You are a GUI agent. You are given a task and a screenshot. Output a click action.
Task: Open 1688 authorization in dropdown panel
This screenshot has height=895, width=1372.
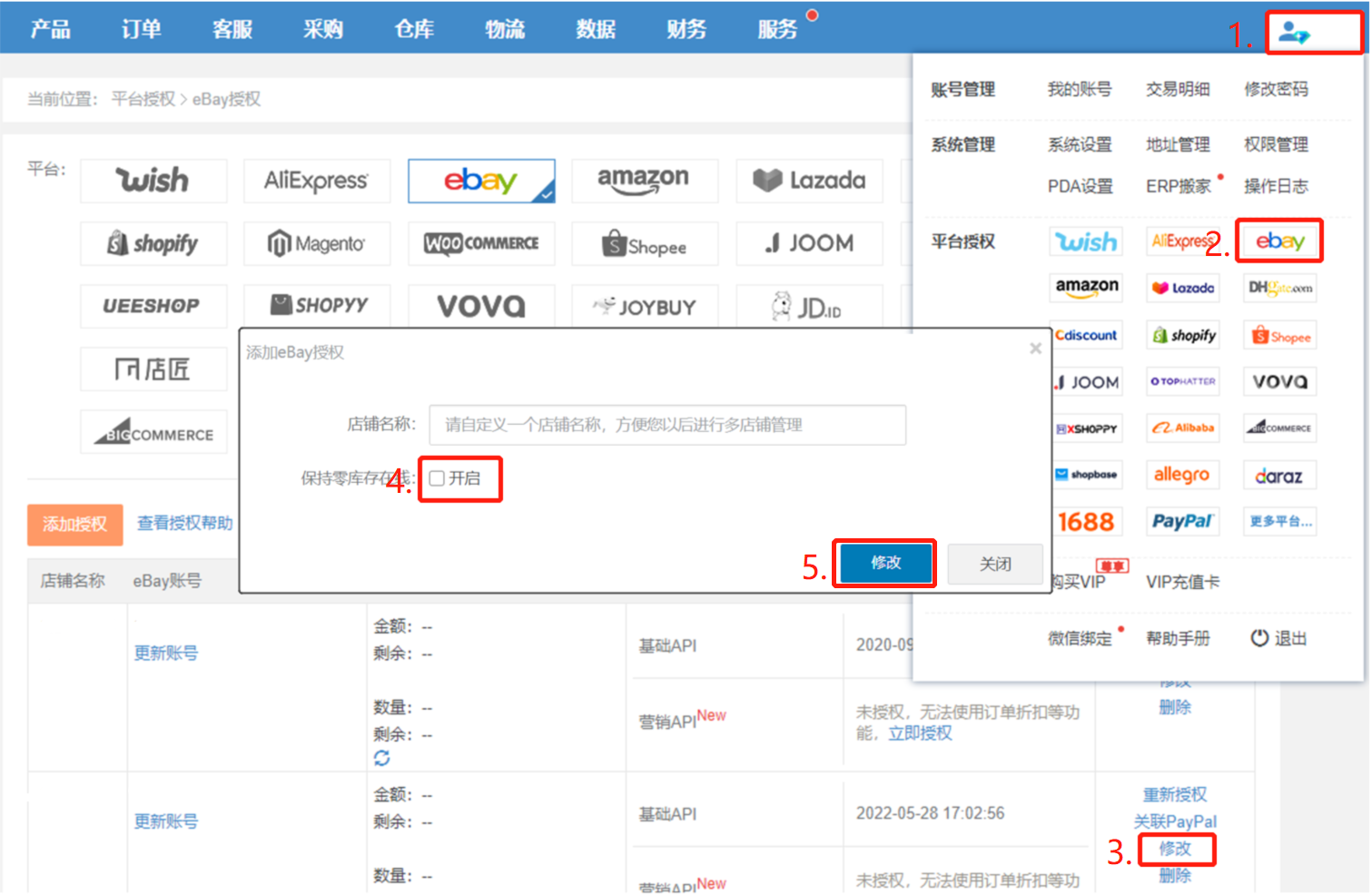(1086, 522)
